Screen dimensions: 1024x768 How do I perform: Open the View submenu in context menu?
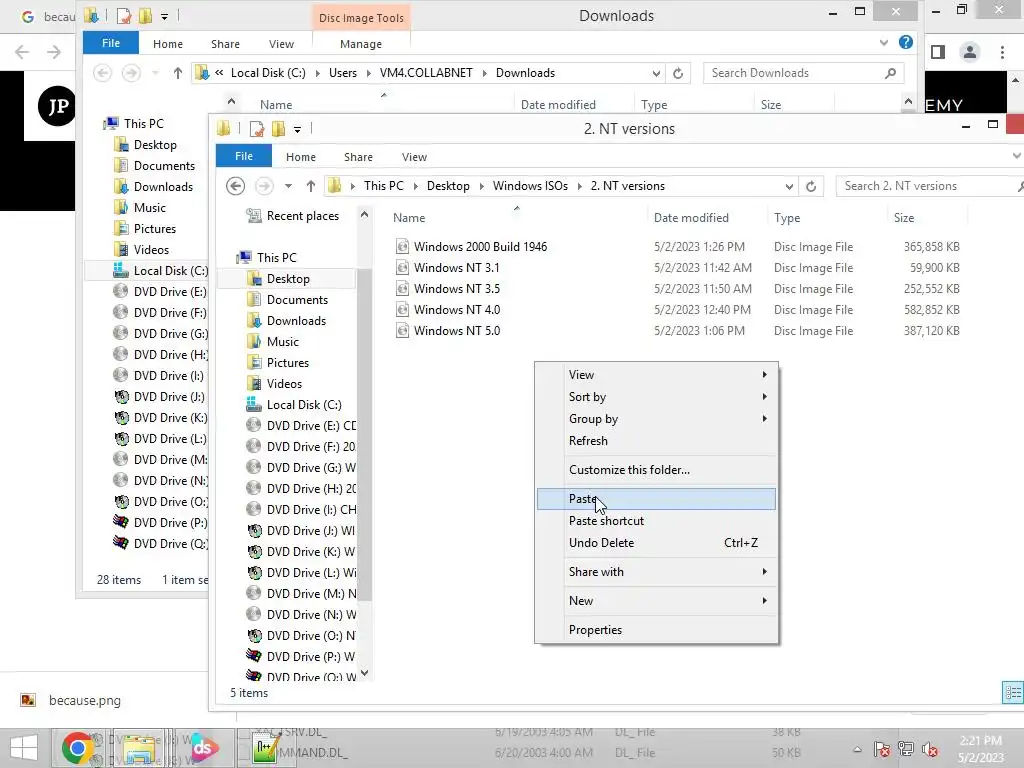click(656, 375)
